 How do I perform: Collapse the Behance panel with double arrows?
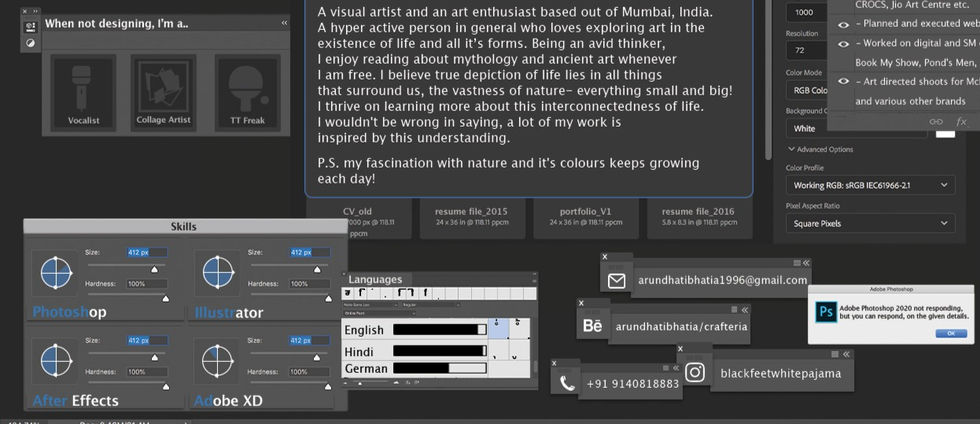744,309
